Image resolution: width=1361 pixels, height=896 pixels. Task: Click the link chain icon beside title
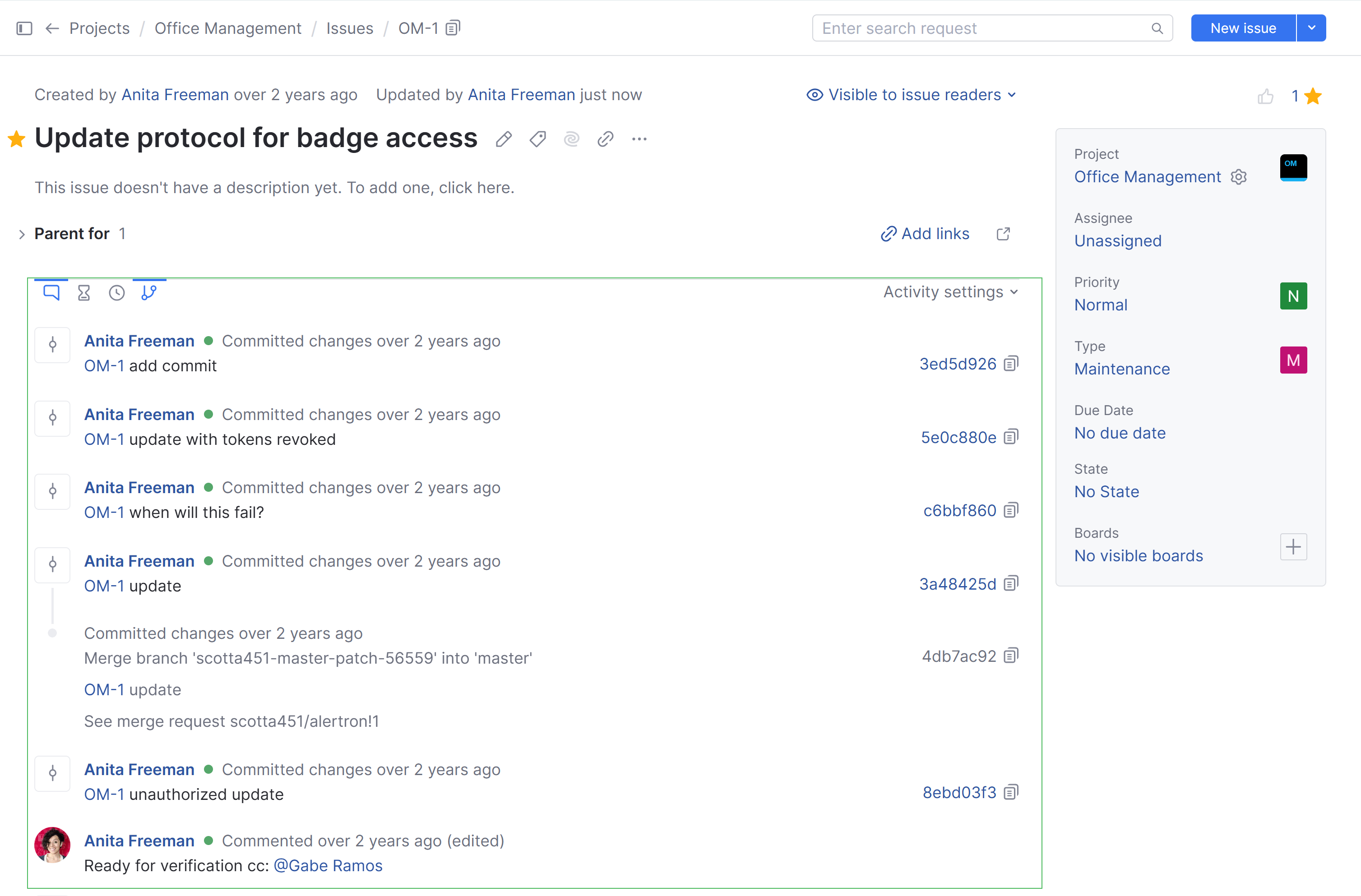605,139
